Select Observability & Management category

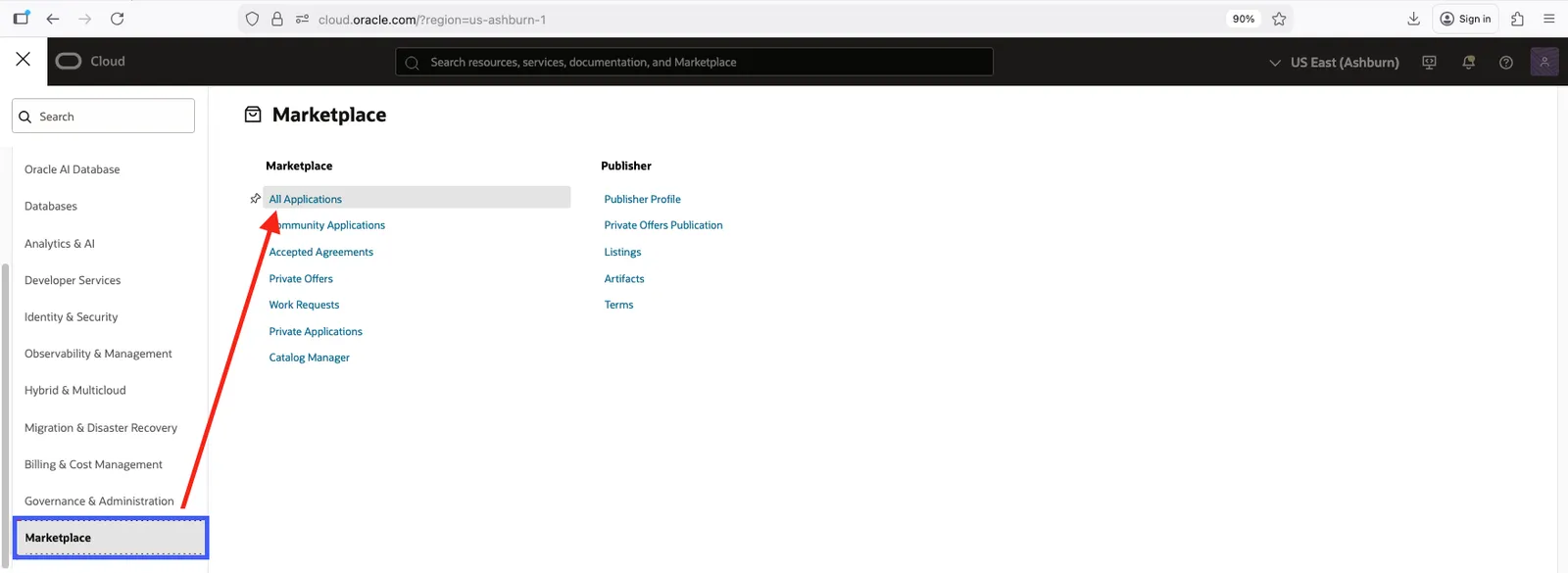(x=98, y=354)
